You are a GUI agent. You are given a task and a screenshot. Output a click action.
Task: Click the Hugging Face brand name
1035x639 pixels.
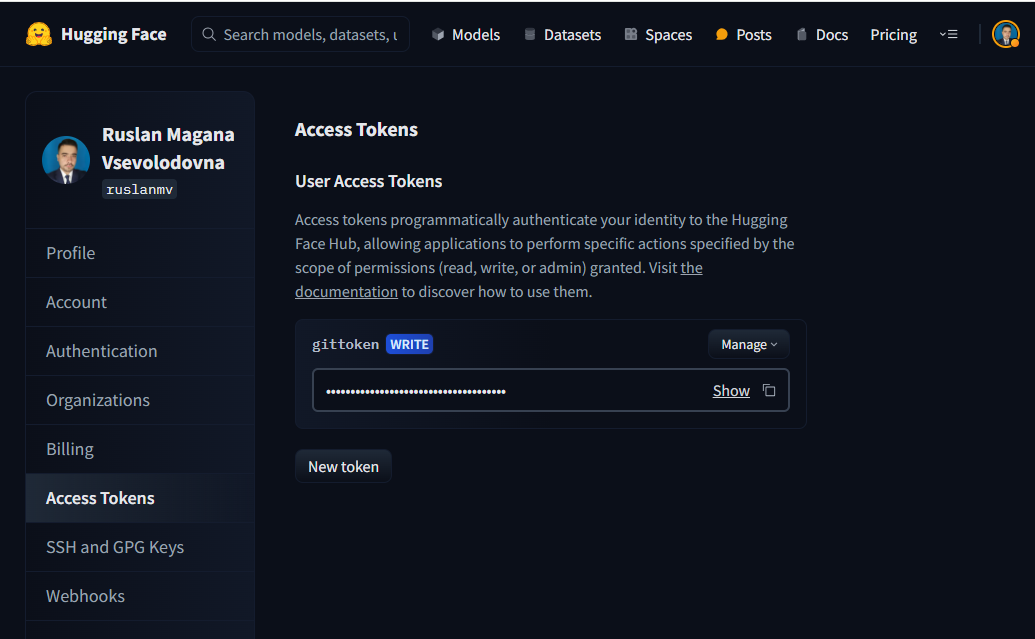pos(114,34)
